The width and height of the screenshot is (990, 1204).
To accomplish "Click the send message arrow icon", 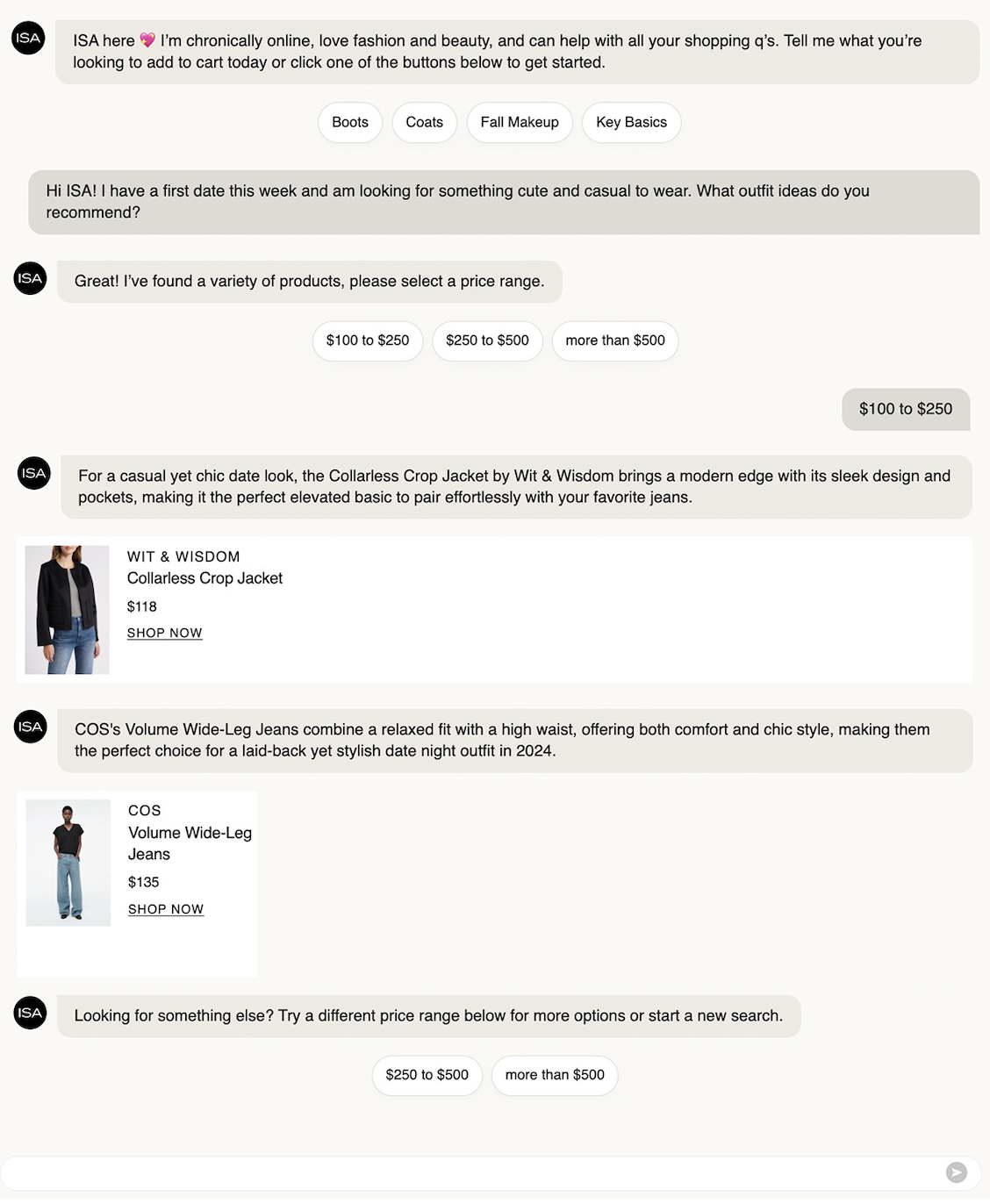I will click(956, 1172).
